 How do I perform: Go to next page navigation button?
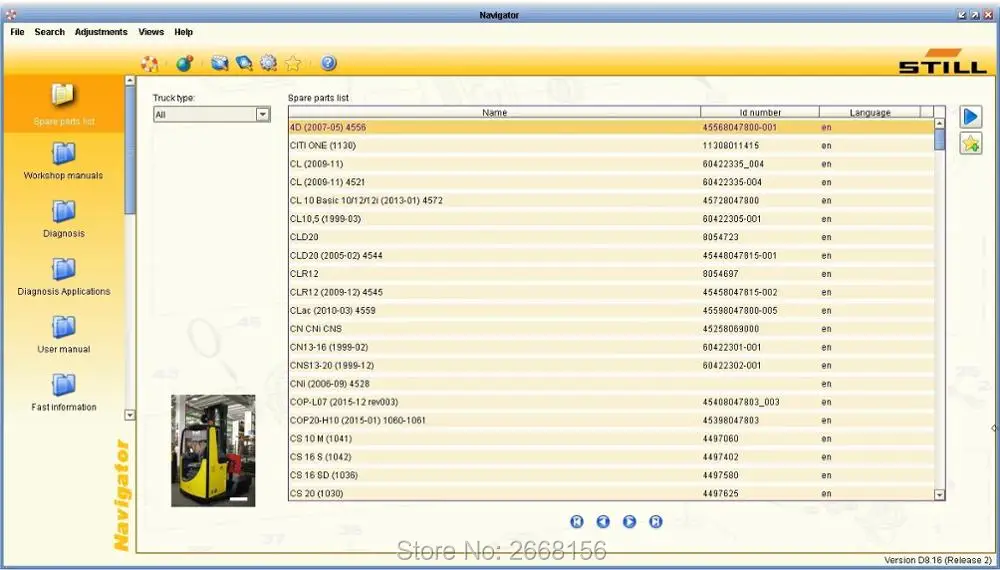click(x=629, y=522)
